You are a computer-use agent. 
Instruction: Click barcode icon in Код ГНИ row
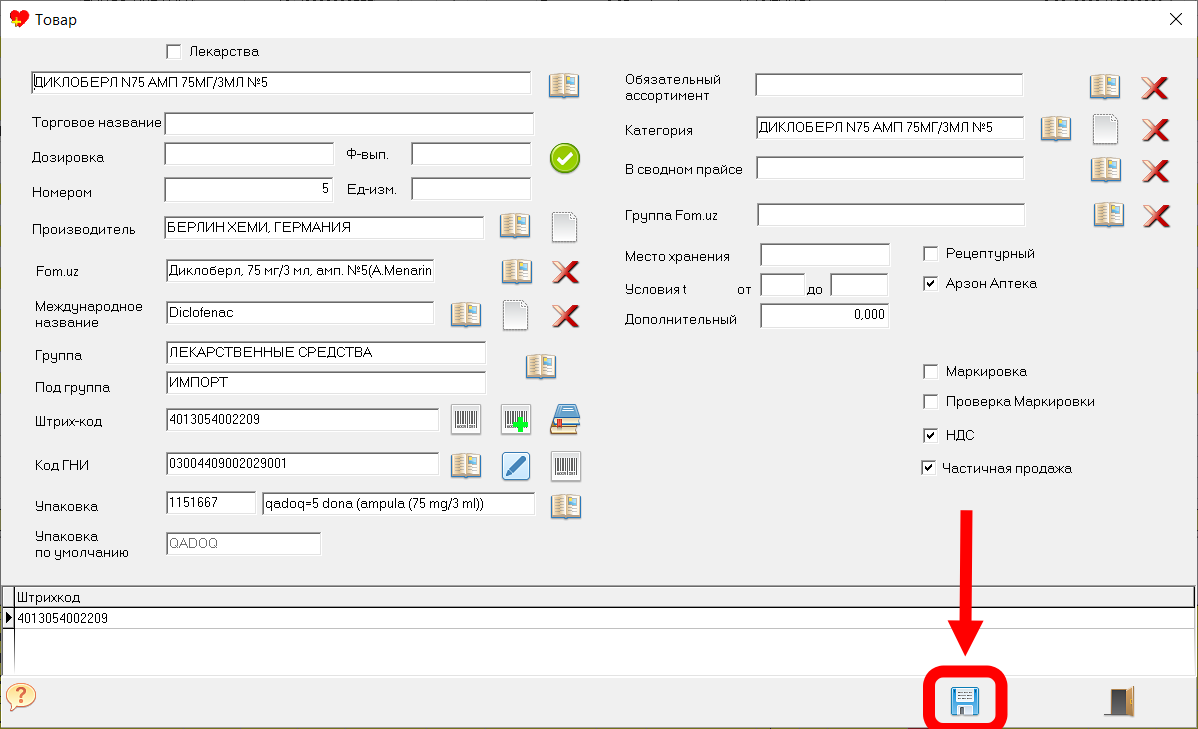565,465
